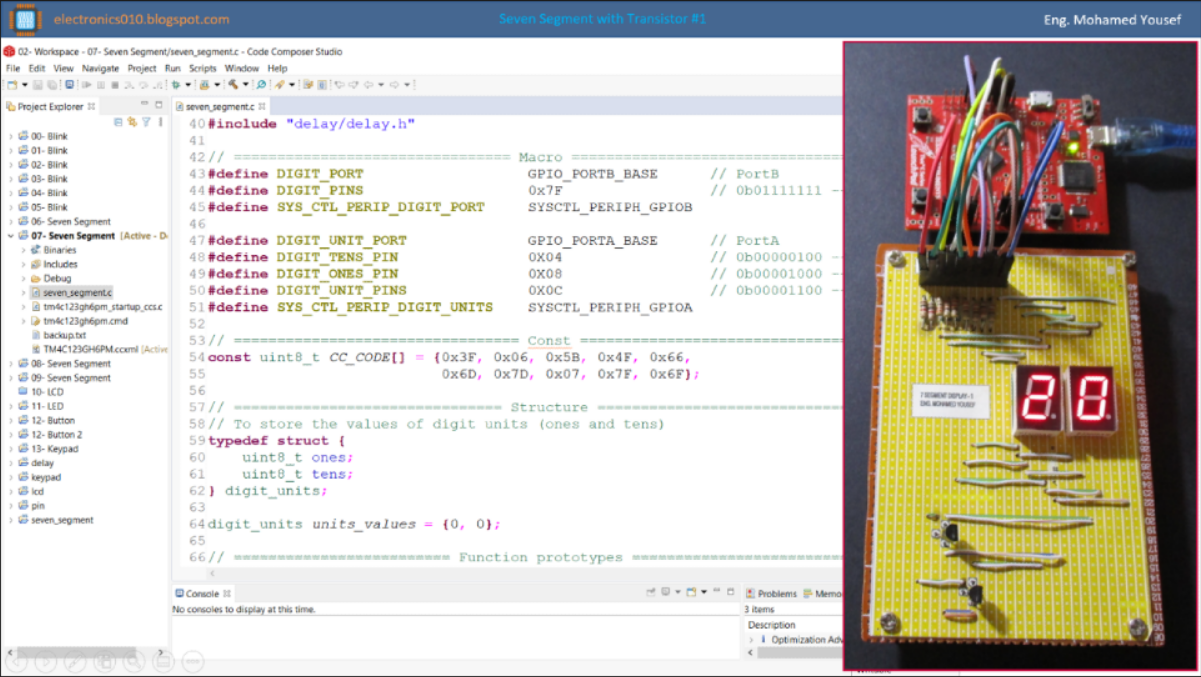
Task: Click electronics010.blogspot.com link
Action: (141, 19)
